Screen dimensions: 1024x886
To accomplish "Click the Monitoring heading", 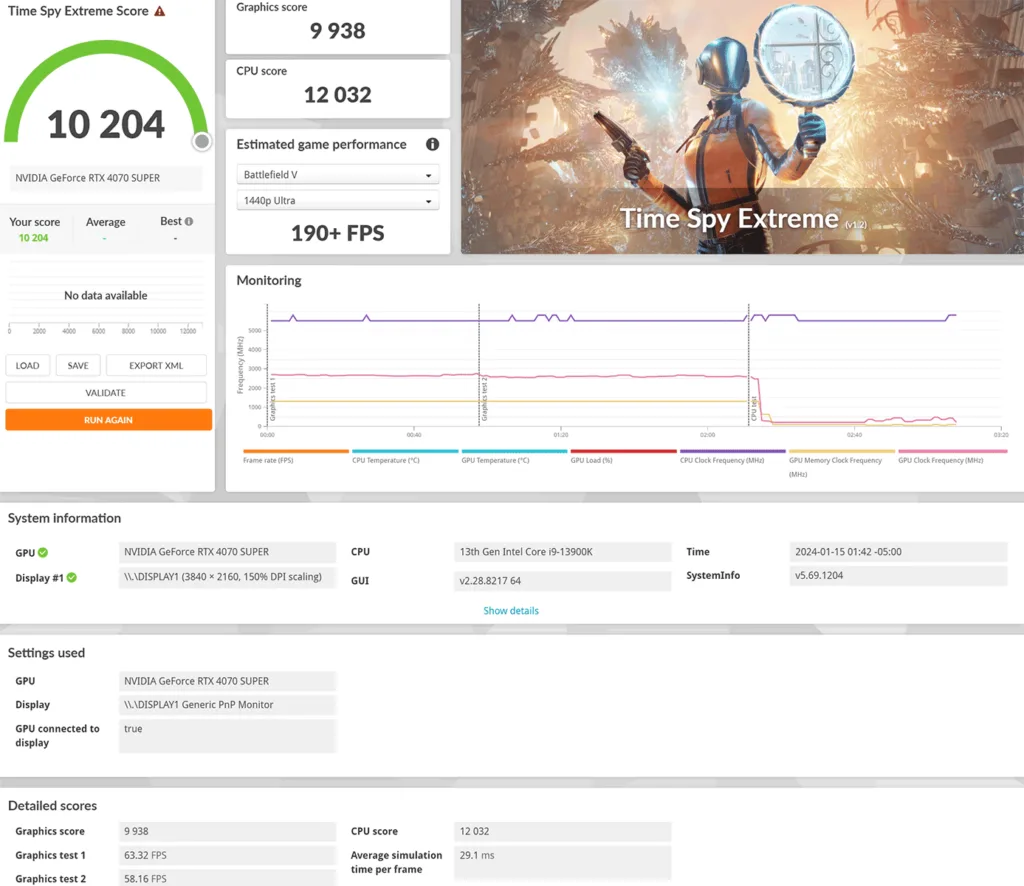I will click(x=269, y=280).
